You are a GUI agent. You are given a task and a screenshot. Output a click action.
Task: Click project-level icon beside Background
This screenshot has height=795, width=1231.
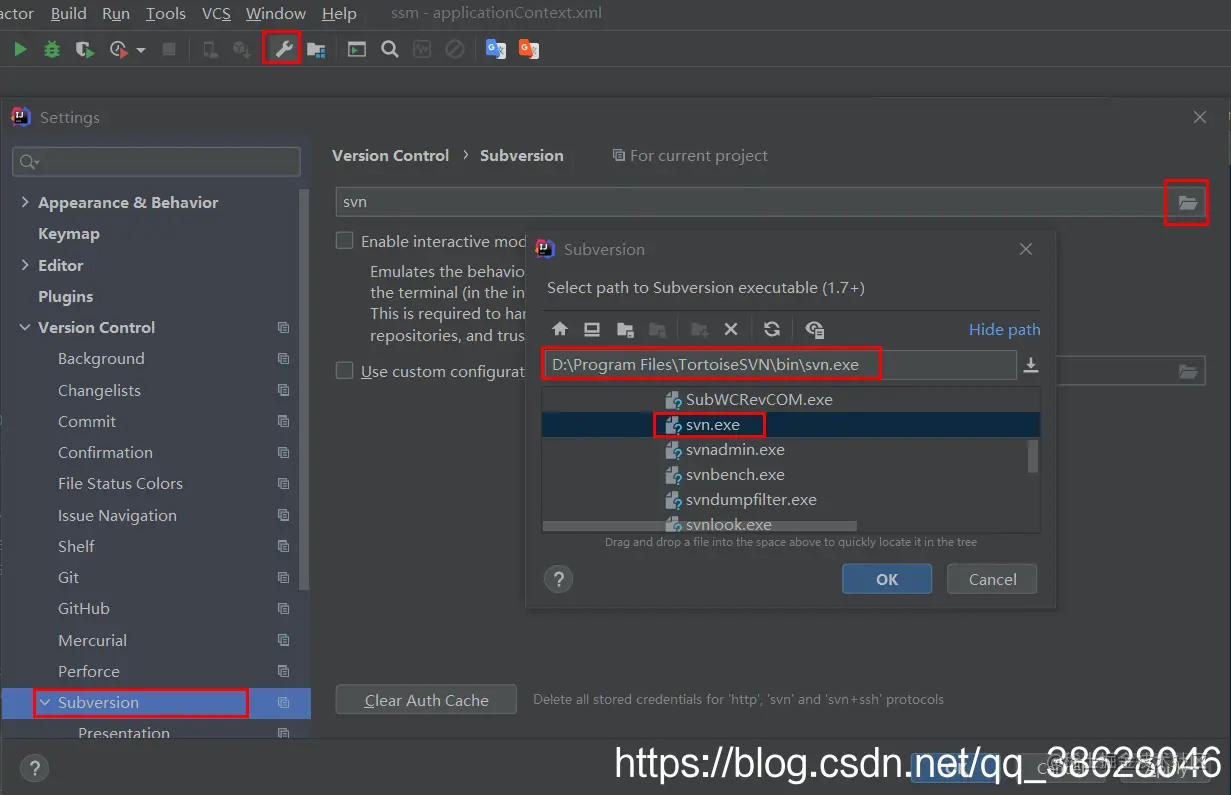(x=284, y=359)
